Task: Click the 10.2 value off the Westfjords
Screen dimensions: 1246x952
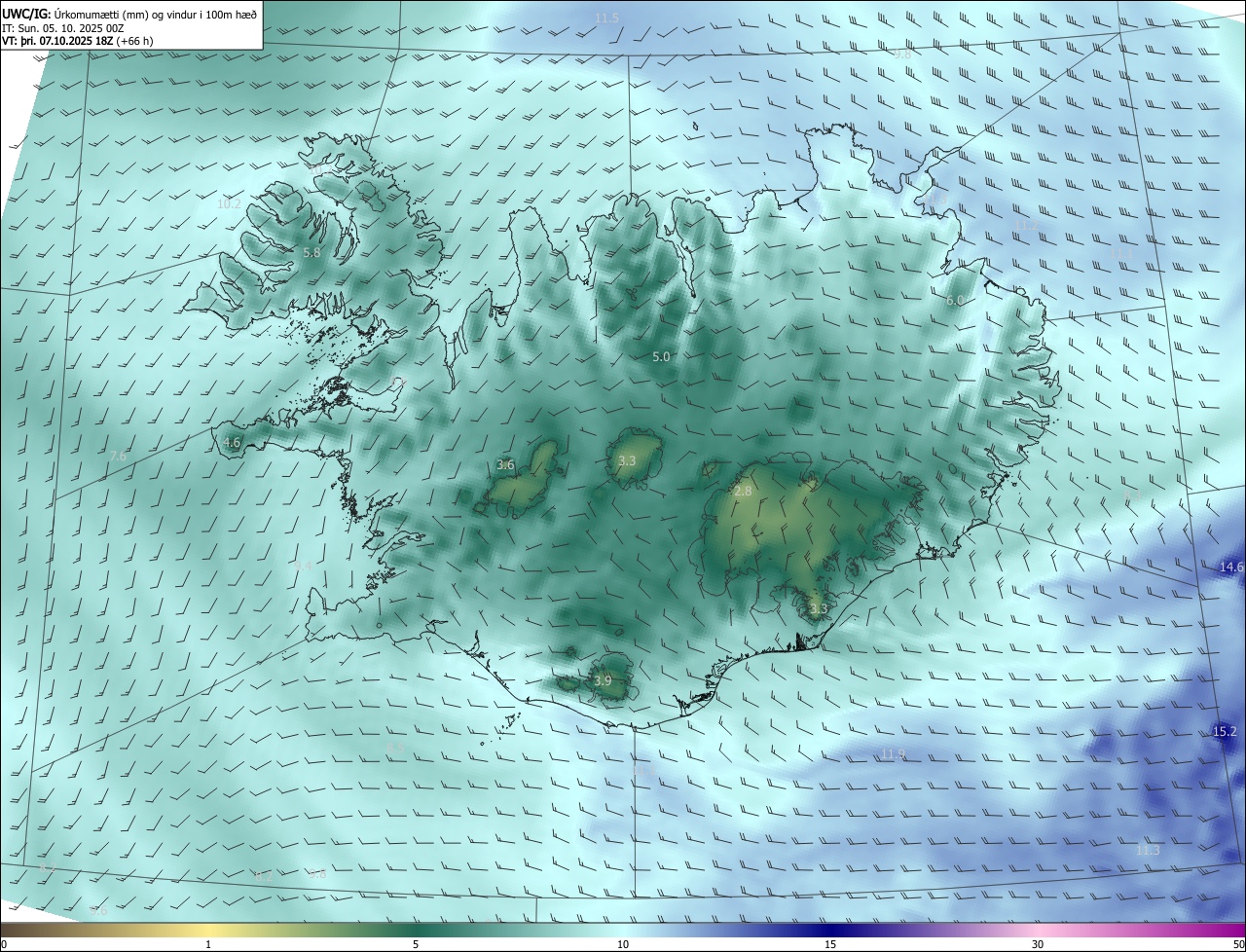Action: click(230, 204)
